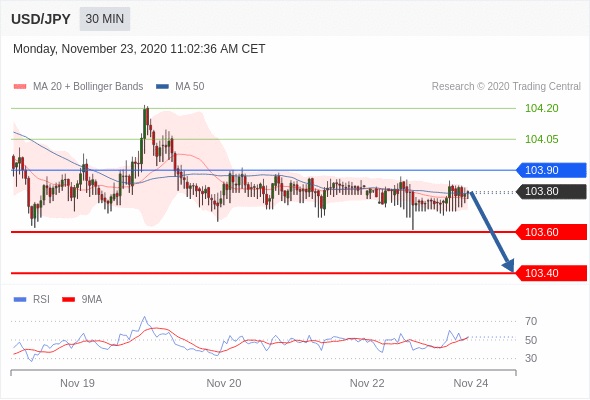
Task: Click the blue downward forecast arrow head
Action: [509, 265]
